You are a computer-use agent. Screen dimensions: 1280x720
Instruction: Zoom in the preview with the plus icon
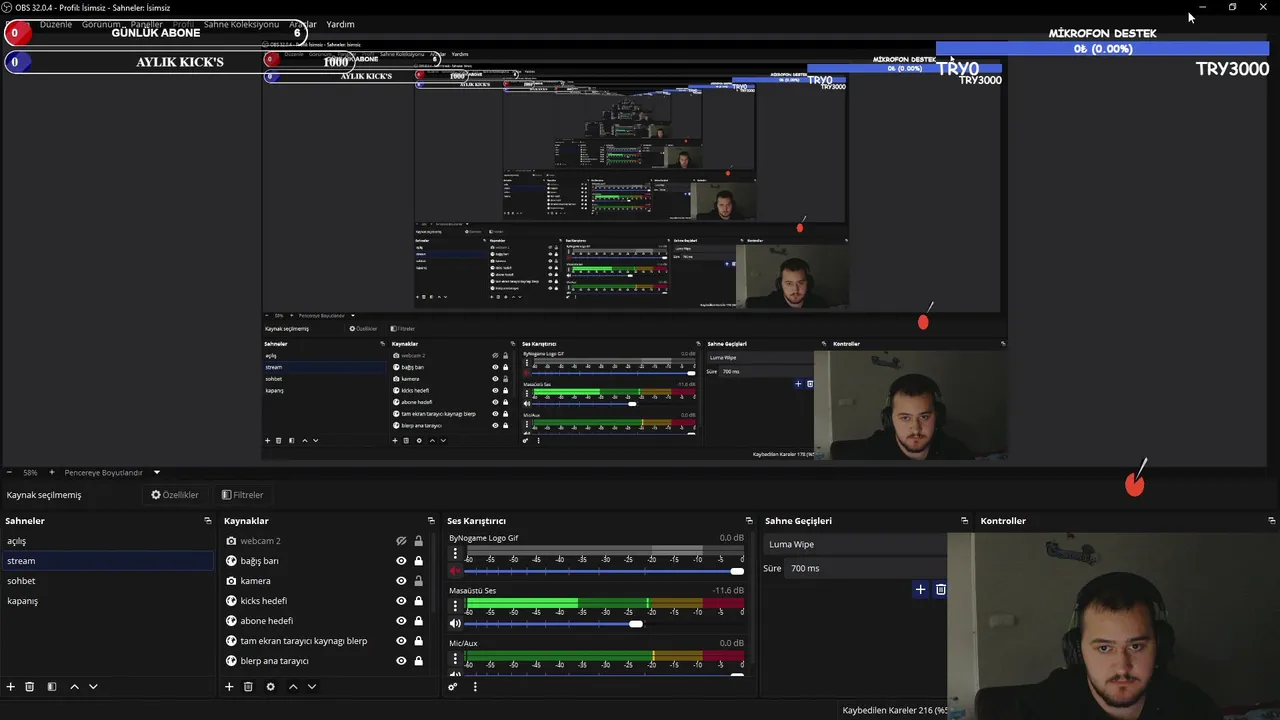click(x=52, y=472)
